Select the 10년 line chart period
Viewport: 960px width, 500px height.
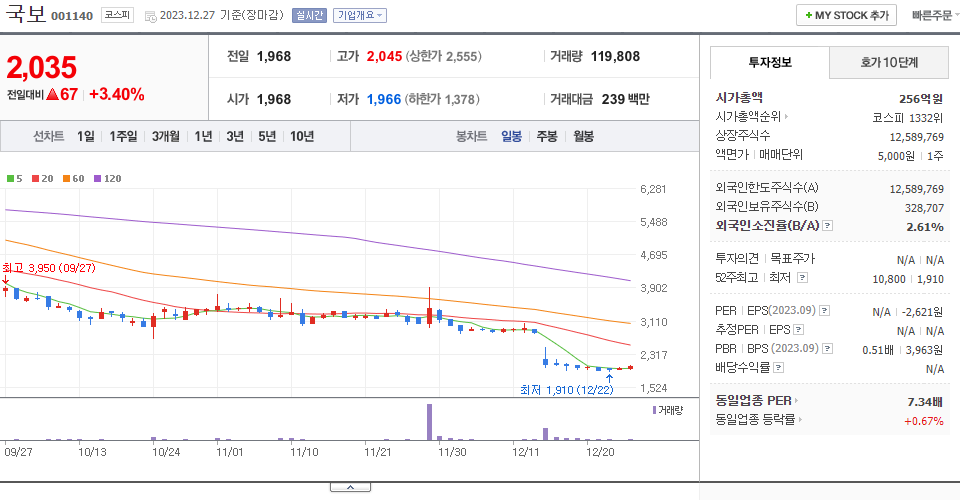pos(302,136)
